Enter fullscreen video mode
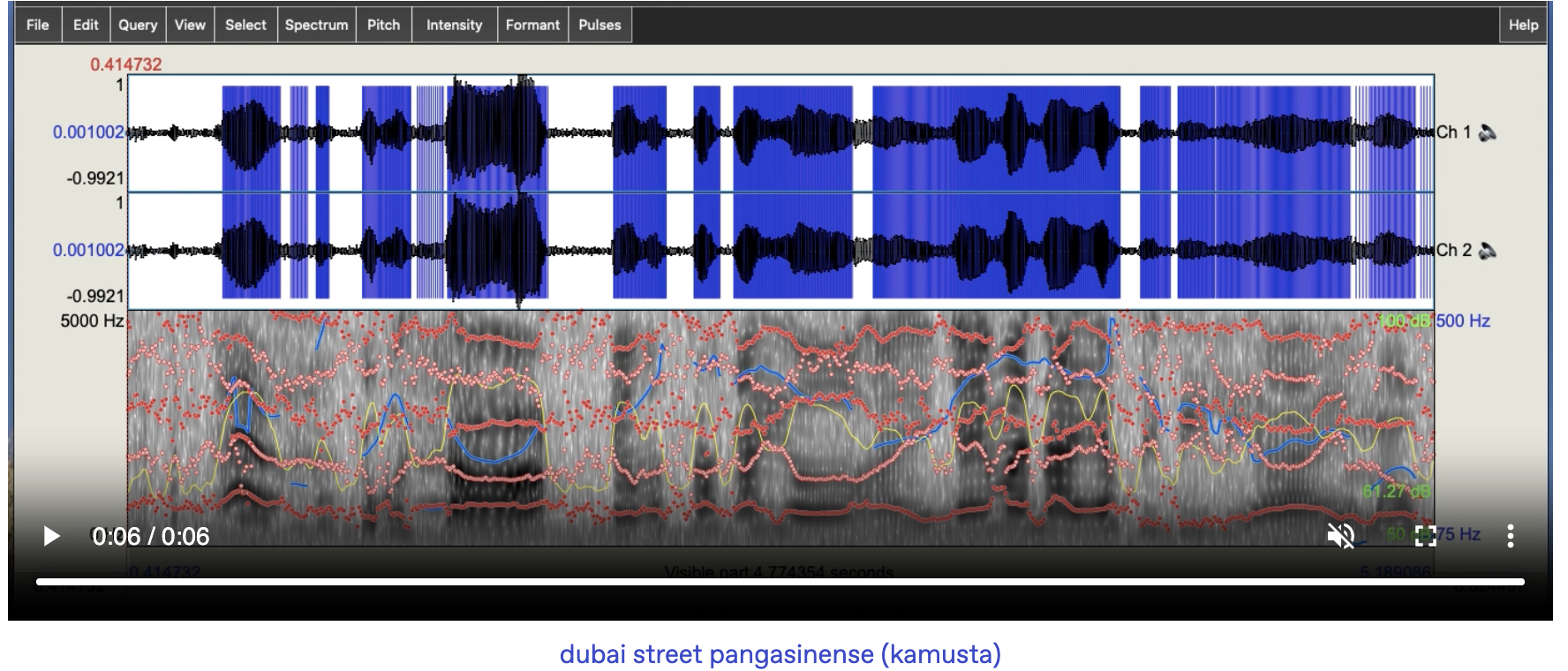The height and width of the screenshot is (671, 1568). pos(1425,536)
